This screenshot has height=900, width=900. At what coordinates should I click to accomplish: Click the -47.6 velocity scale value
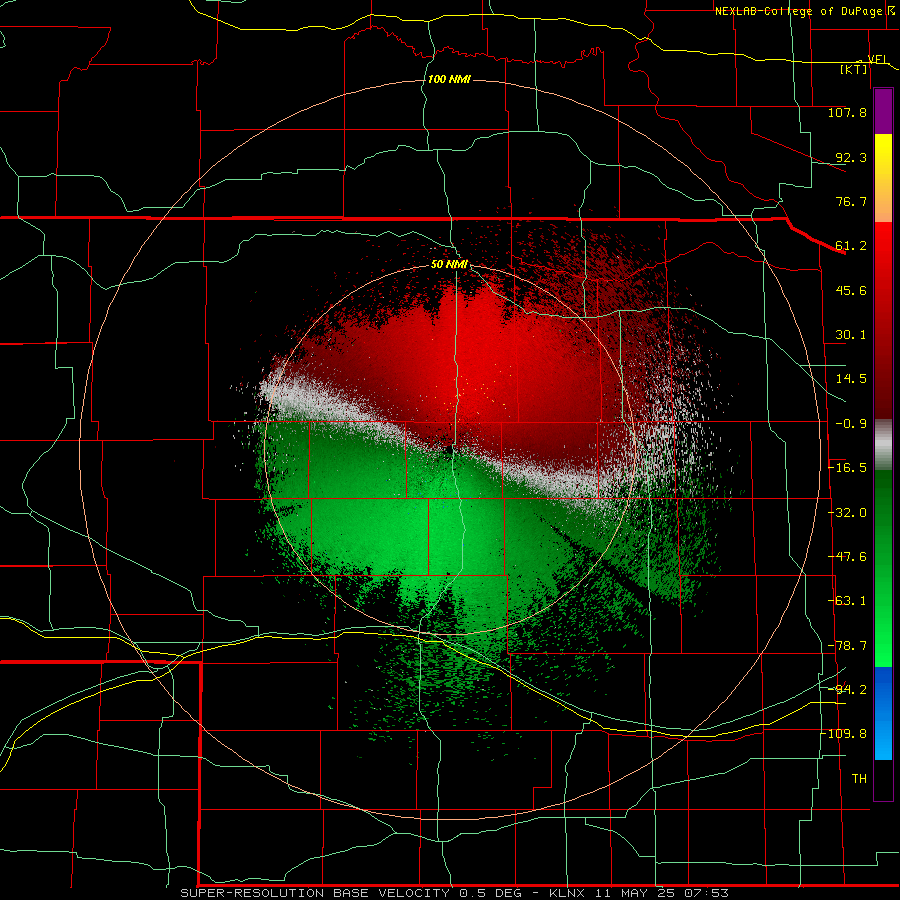click(847, 557)
